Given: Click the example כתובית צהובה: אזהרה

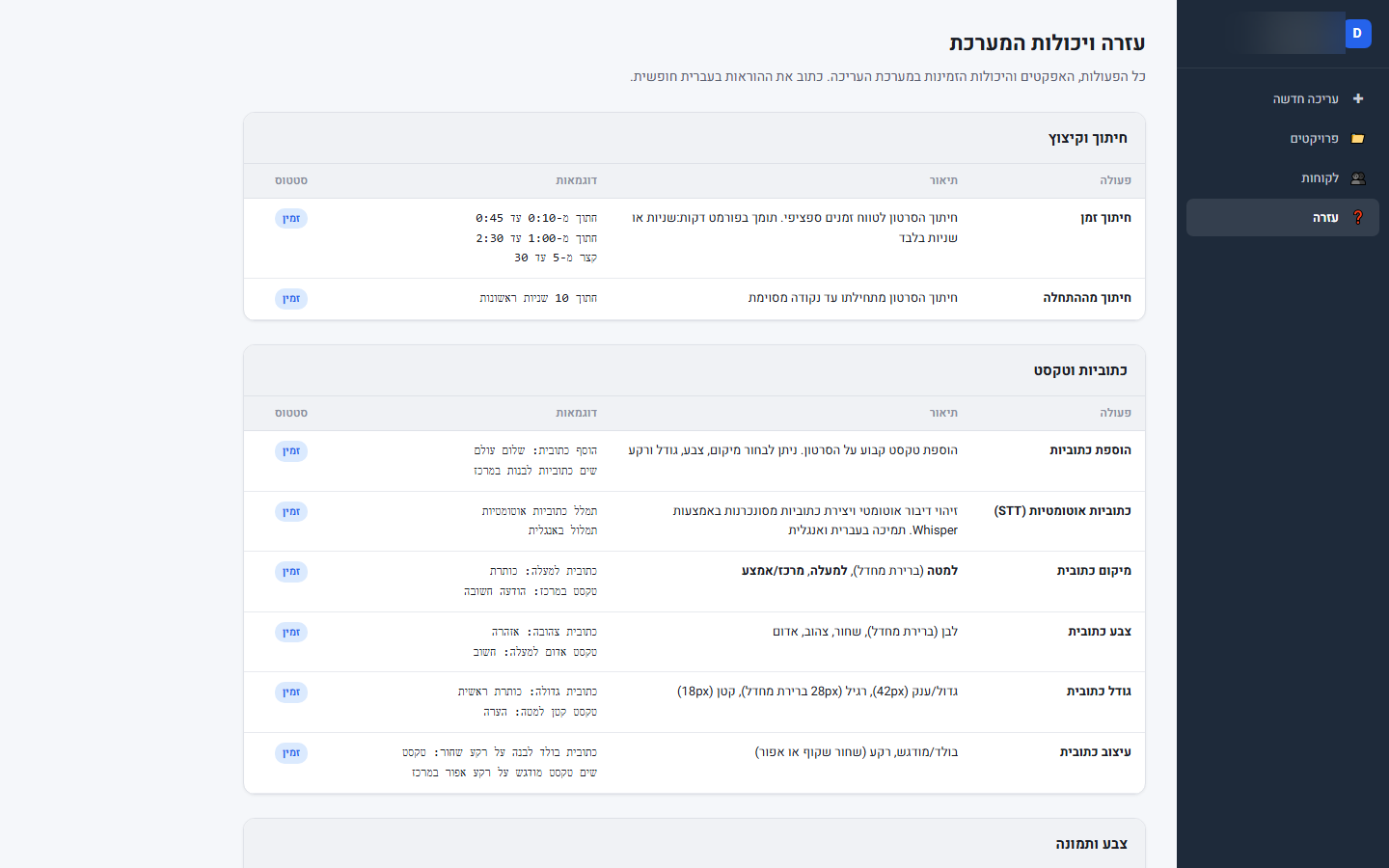Looking at the screenshot, I should (544, 632).
